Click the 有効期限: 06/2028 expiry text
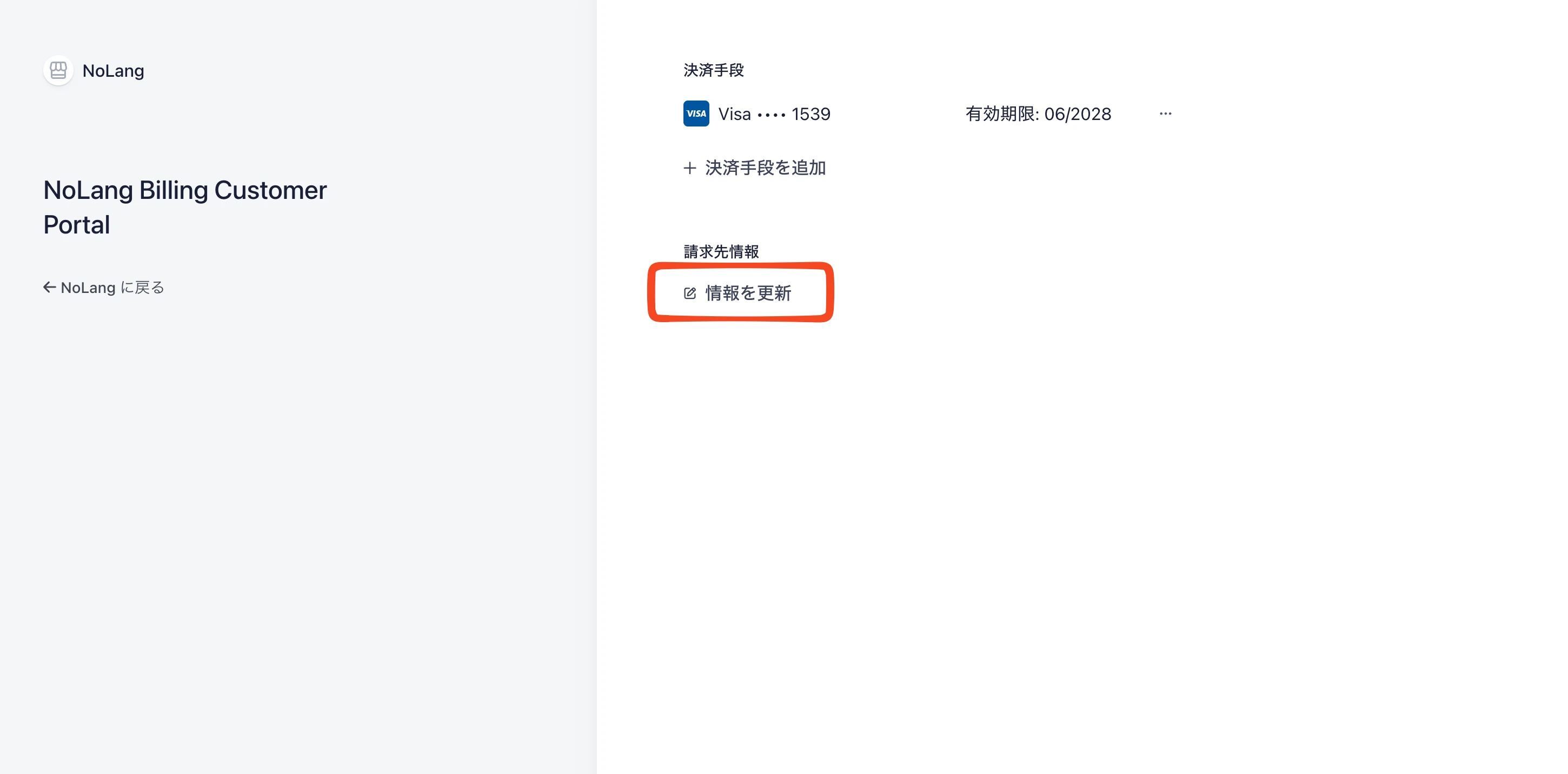This screenshot has width=1568, height=774. point(1039,114)
